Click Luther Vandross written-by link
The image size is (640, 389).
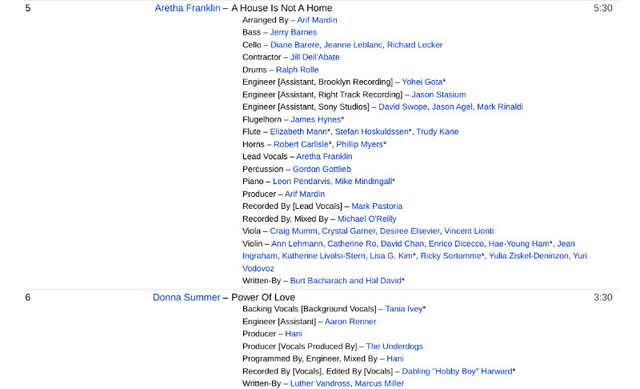(x=320, y=384)
